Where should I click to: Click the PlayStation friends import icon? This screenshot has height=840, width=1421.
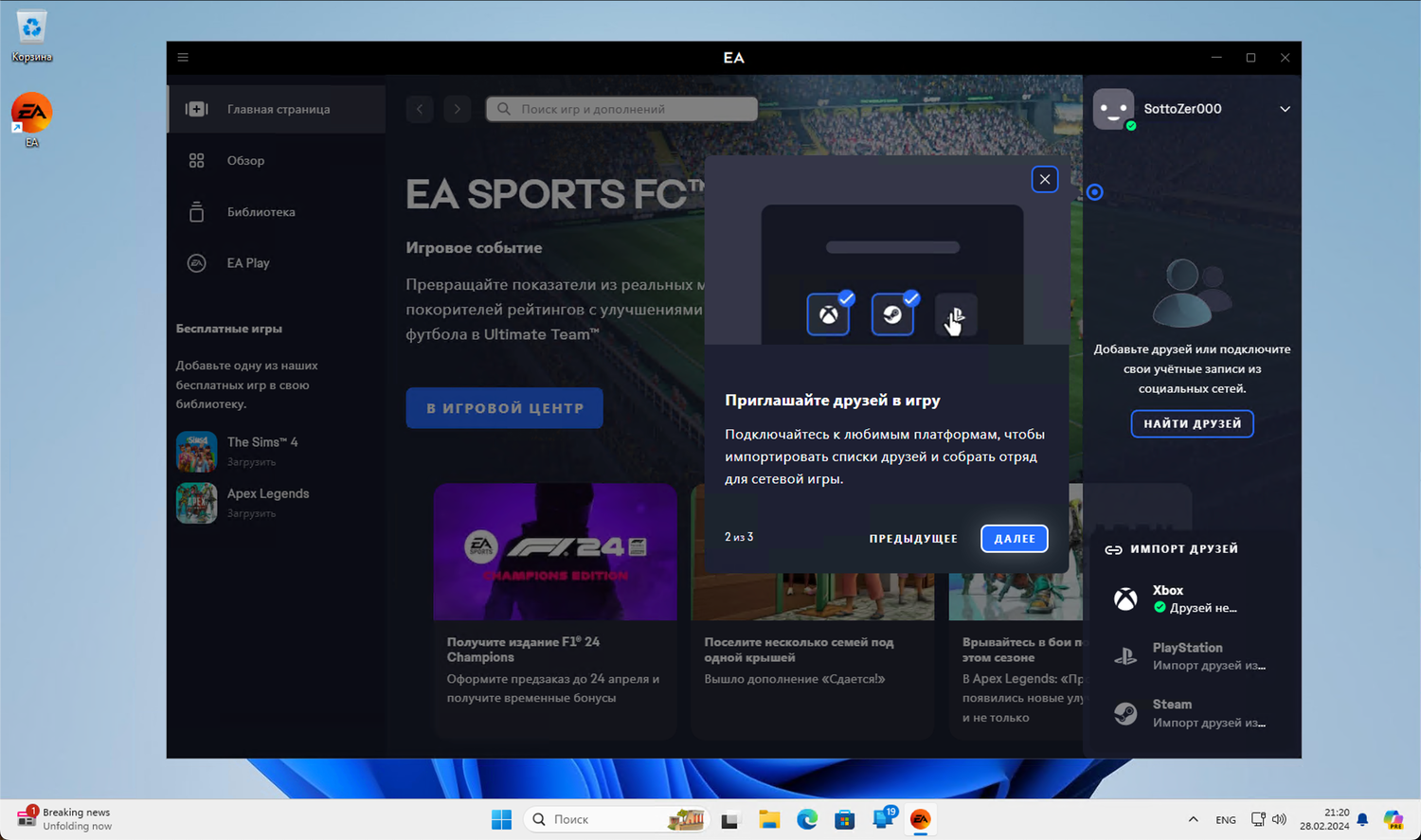click(x=1125, y=656)
